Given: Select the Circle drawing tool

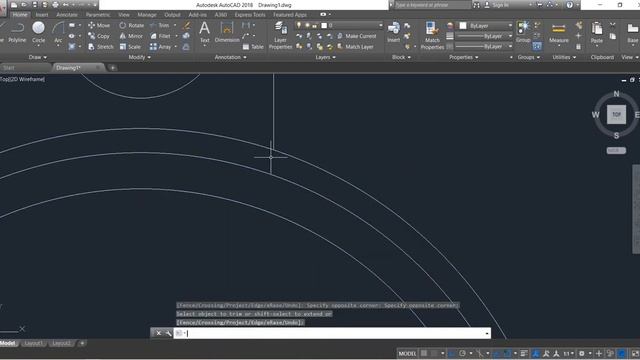Looking at the screenshot, I should [x=38, y=32].
